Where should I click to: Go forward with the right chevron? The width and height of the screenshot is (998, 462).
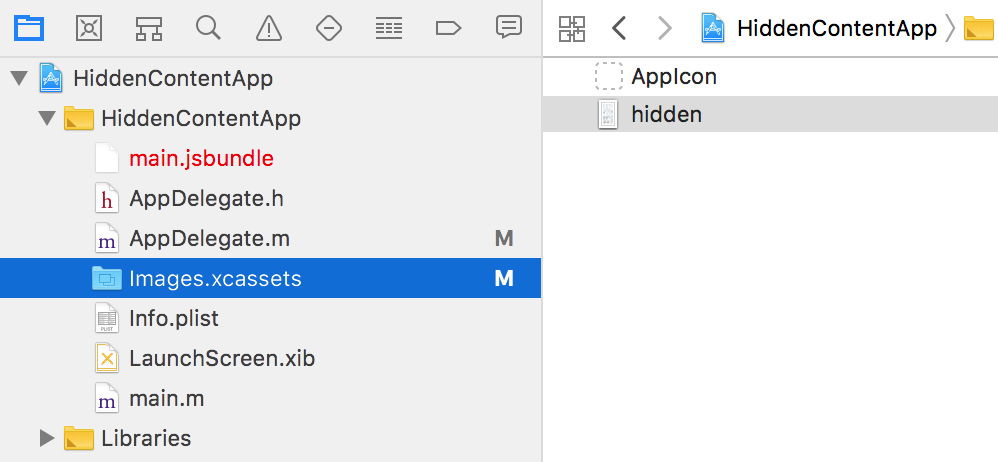tap(664, 28)
